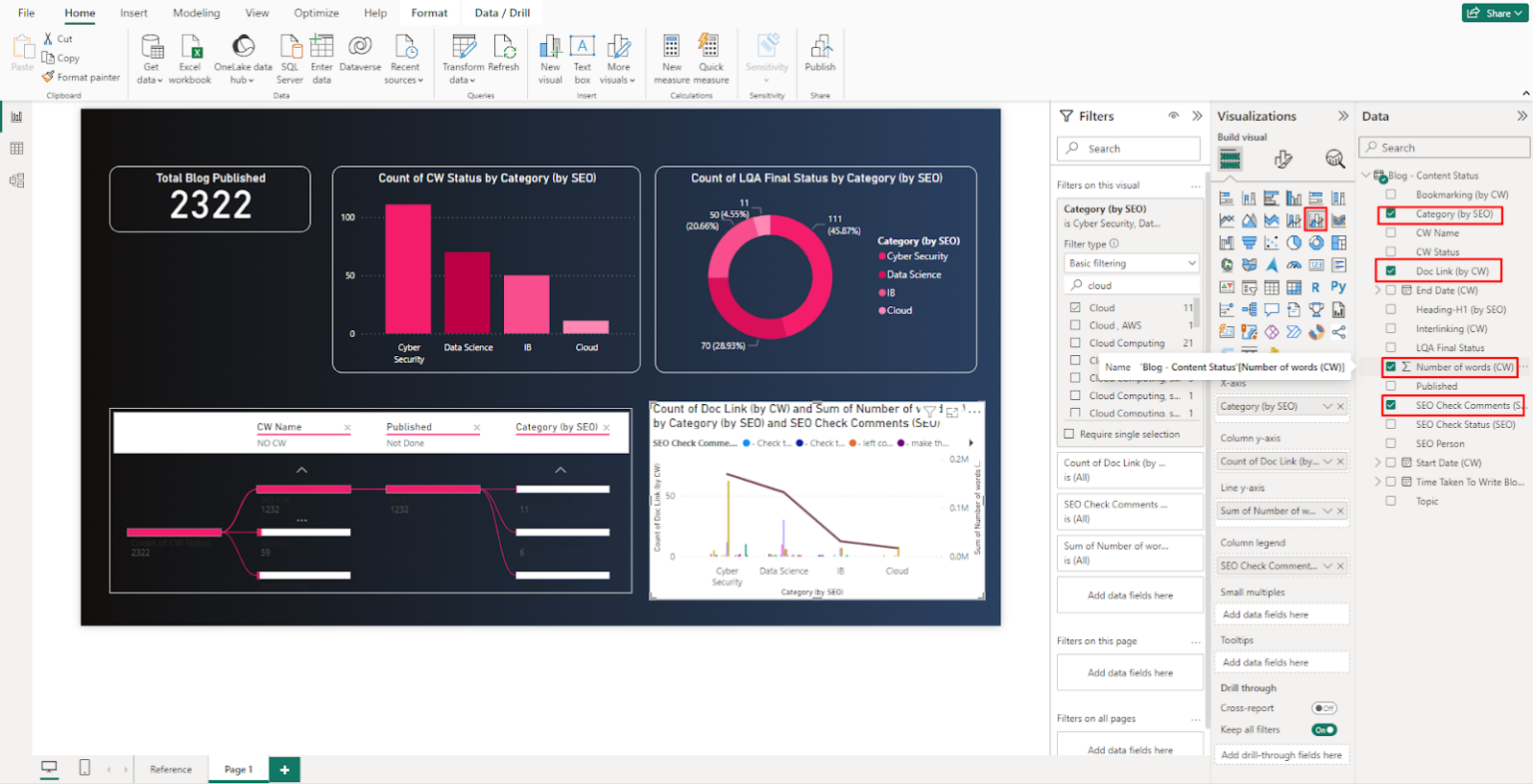This screenshot has width=1533, height=784.
Task: Click the Excel workbook import icon
Action: click(190, 55)
